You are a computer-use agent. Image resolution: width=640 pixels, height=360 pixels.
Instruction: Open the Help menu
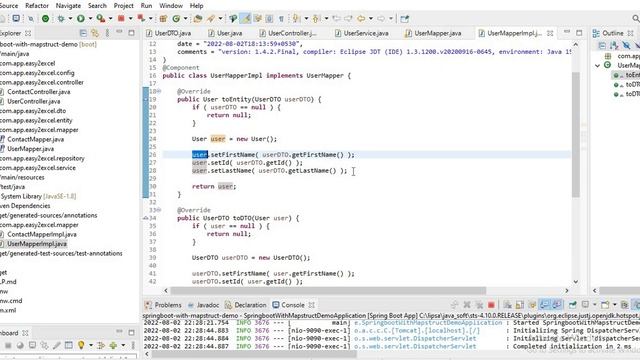[x=196, y=6]
